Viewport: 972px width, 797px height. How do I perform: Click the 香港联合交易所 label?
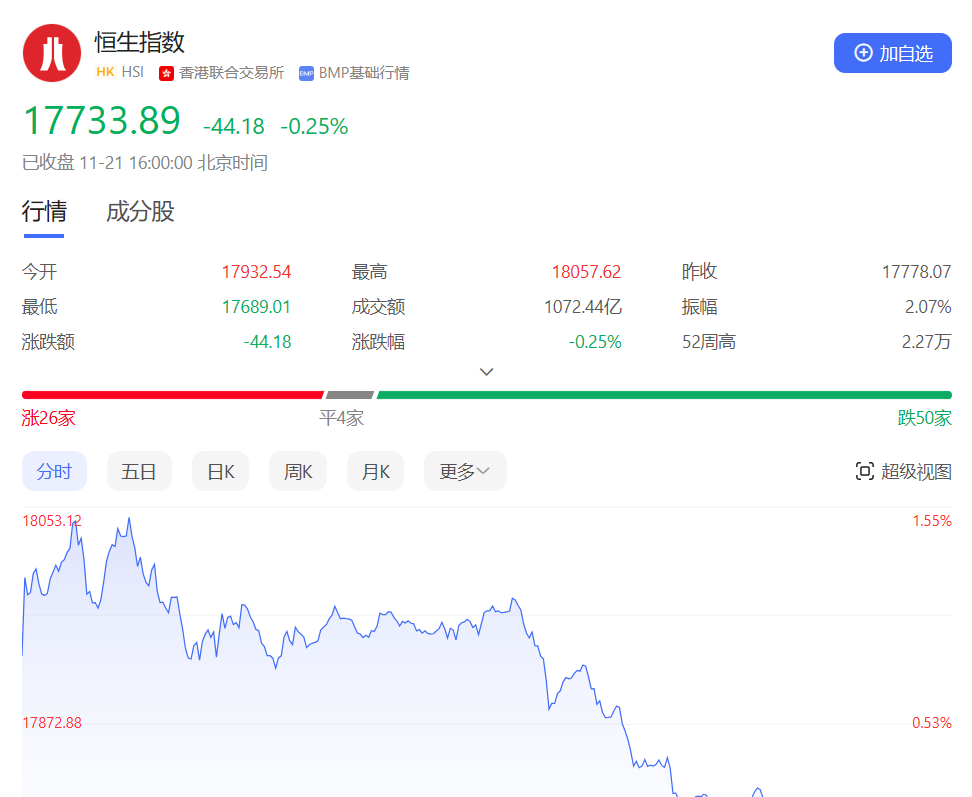pyautogui.click(x=231, y=73)
